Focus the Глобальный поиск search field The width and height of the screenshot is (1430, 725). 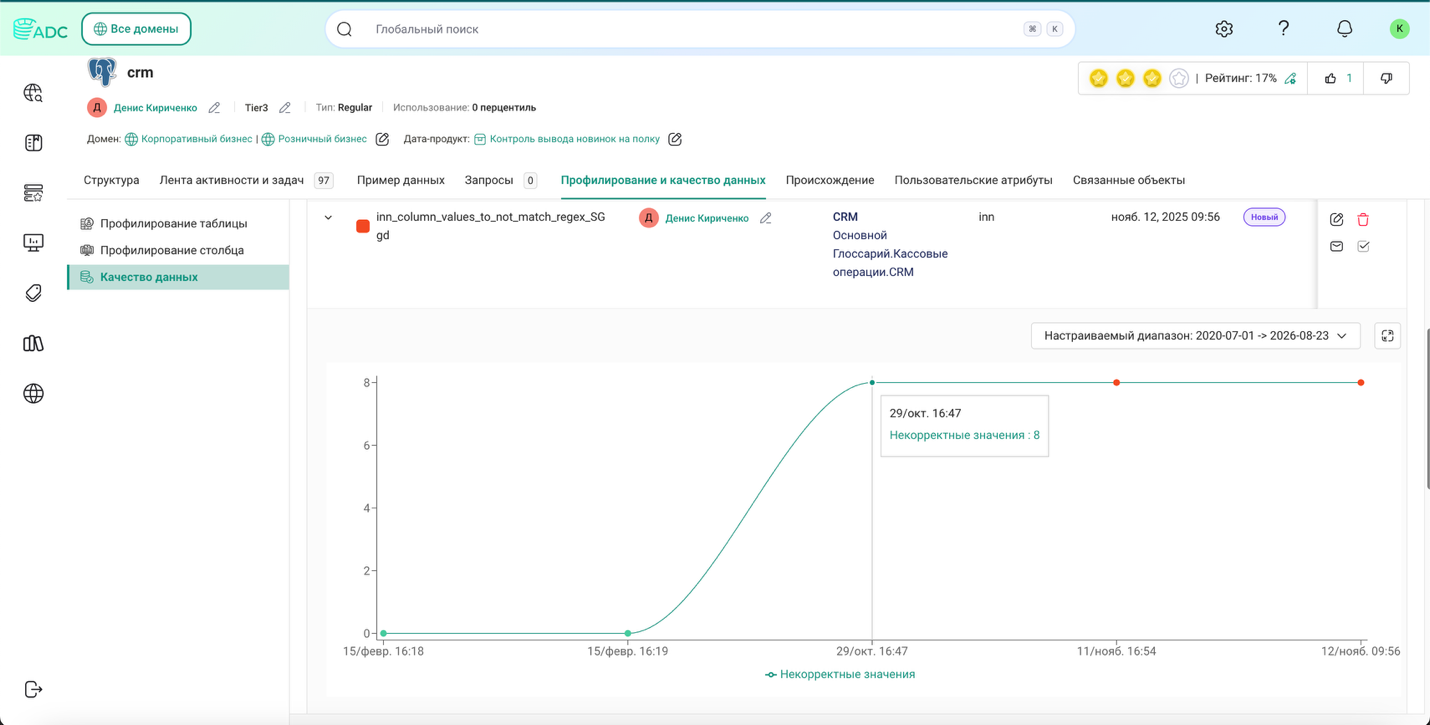(700, 29)
